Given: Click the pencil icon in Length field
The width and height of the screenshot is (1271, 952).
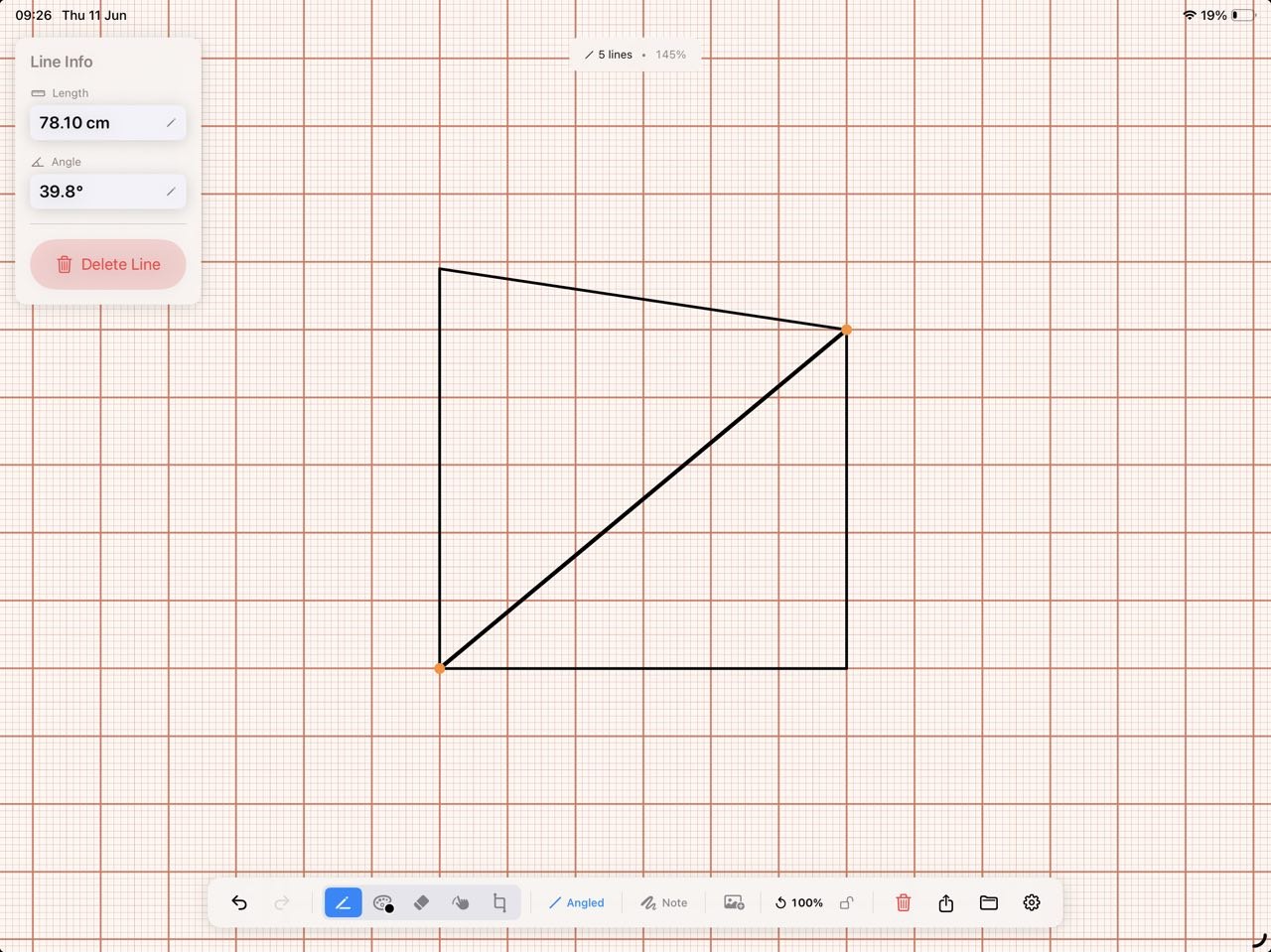Looking at the screenshot, I should click(171, 123).
